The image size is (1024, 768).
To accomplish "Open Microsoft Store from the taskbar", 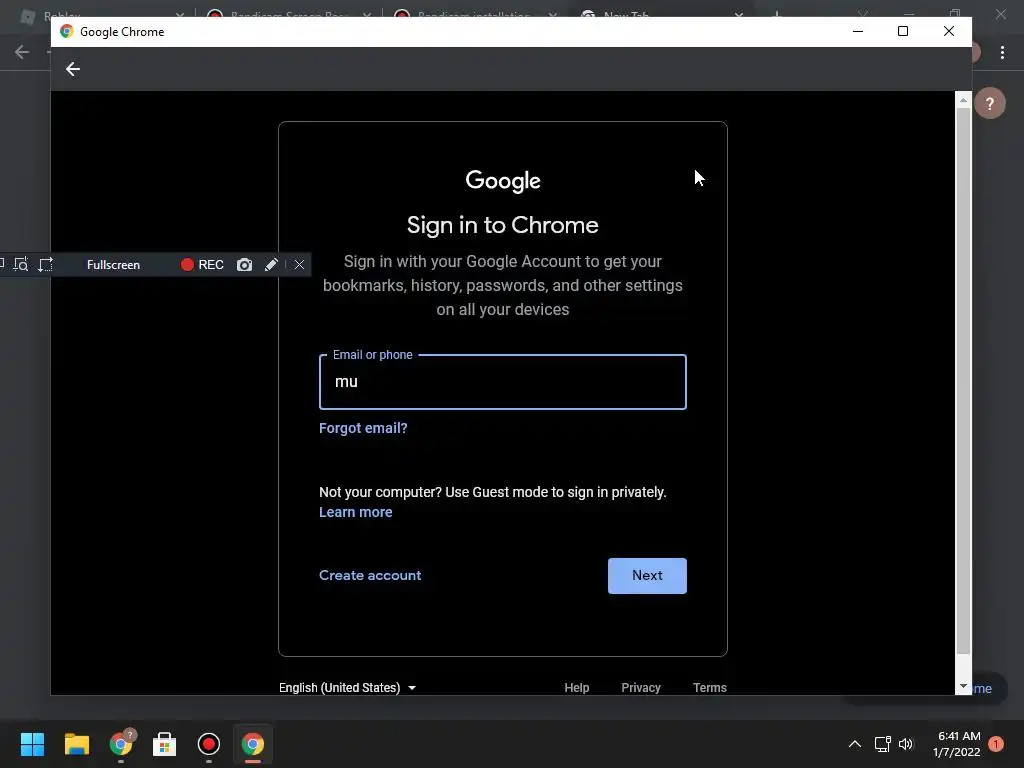I will 165,744.
